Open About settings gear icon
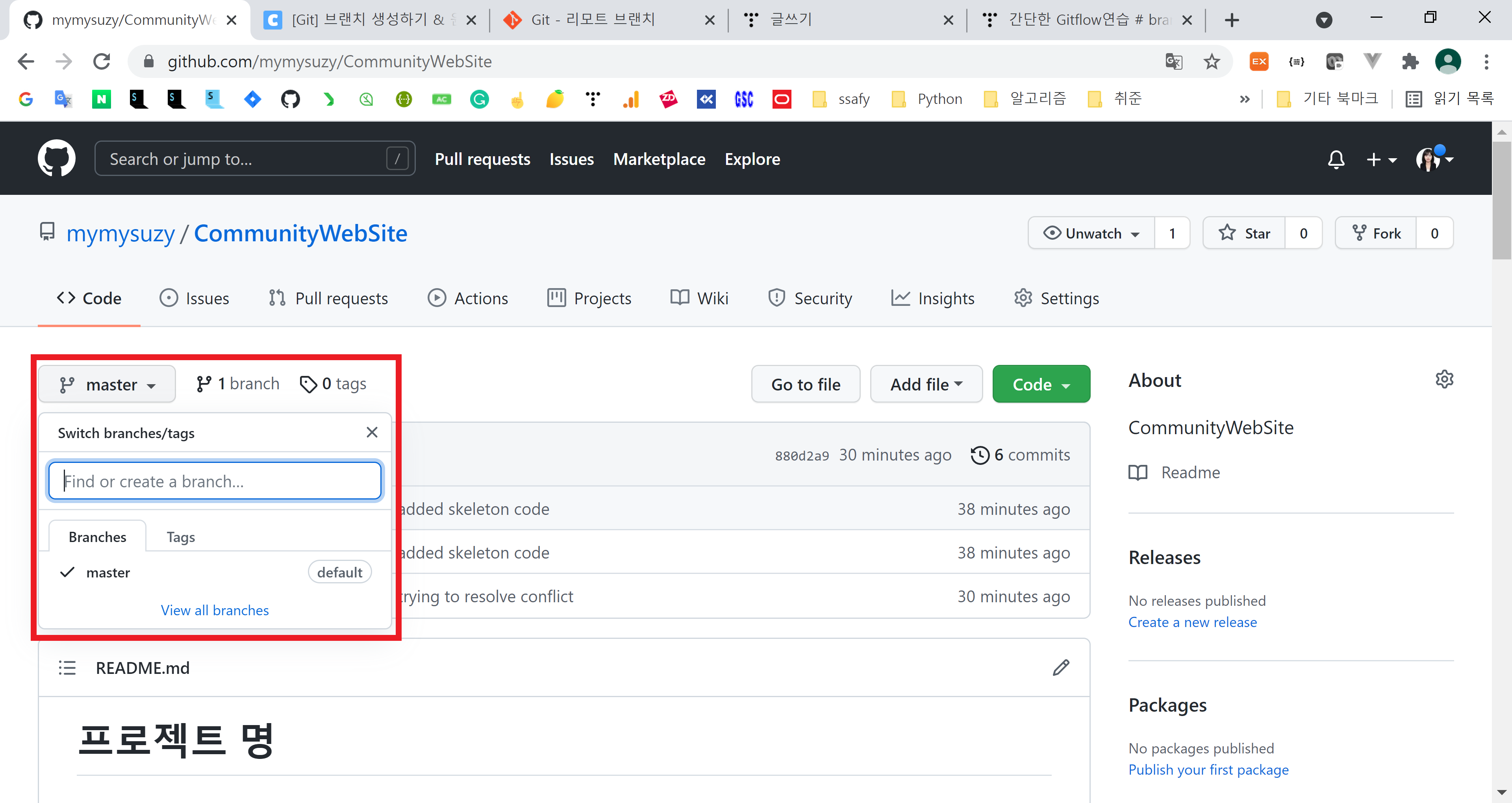This screenshot has width=1512, height=803. pos(1444,380)
